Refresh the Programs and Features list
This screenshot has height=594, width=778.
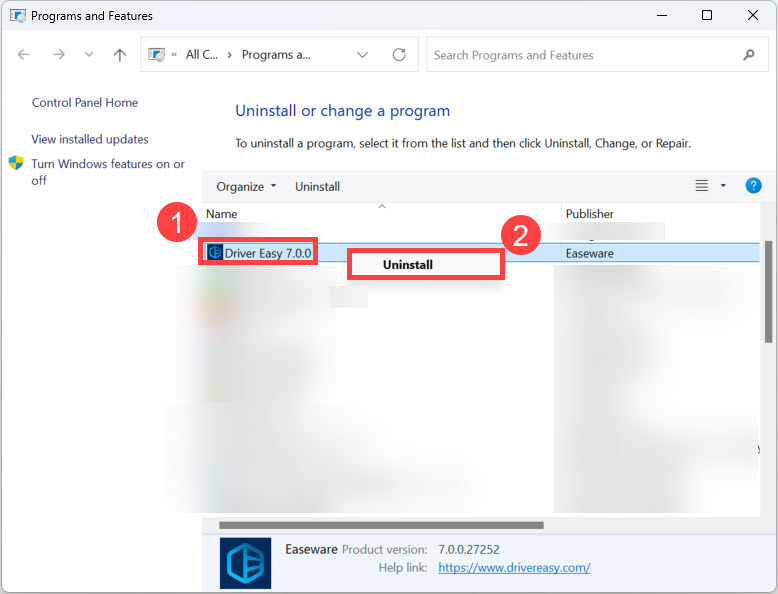tap(399, 55)
